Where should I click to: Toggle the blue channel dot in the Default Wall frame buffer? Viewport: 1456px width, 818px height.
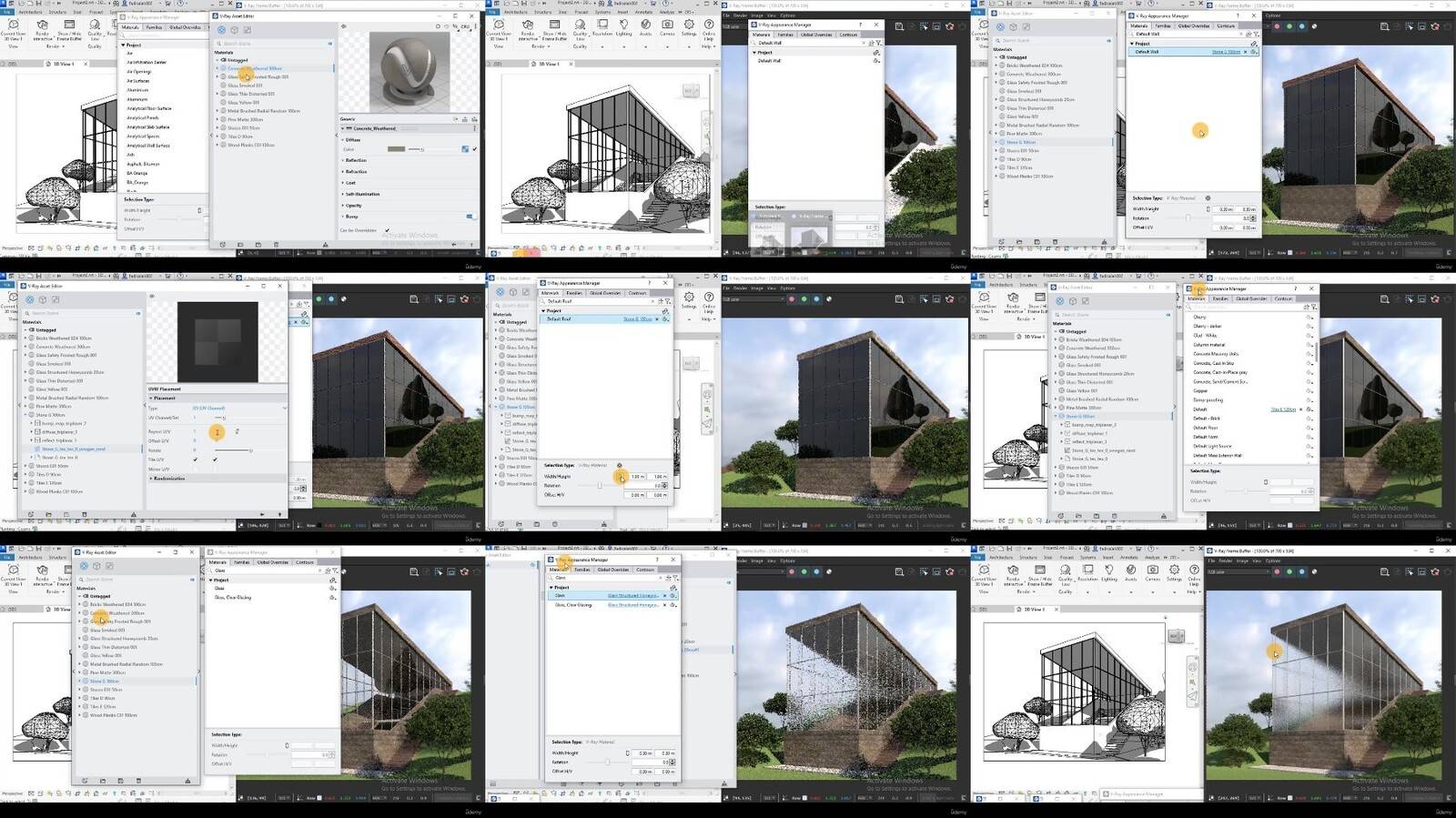tap(1302, 26)
